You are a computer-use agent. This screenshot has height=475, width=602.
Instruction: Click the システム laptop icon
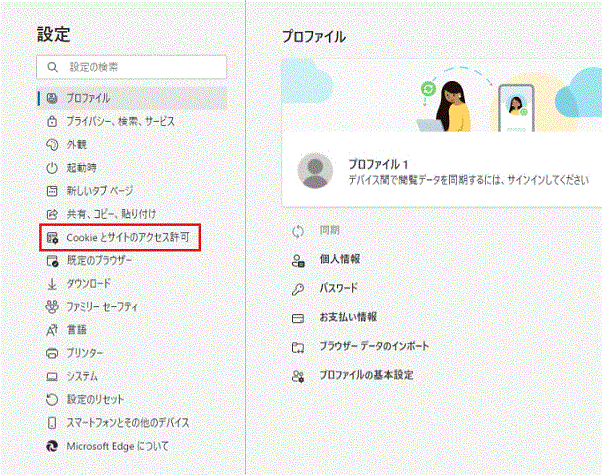(52, 377)
